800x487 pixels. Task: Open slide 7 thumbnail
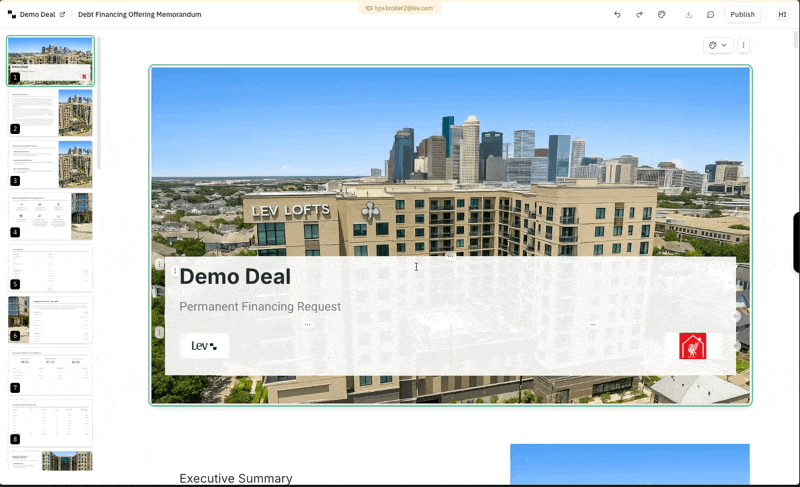50,372
